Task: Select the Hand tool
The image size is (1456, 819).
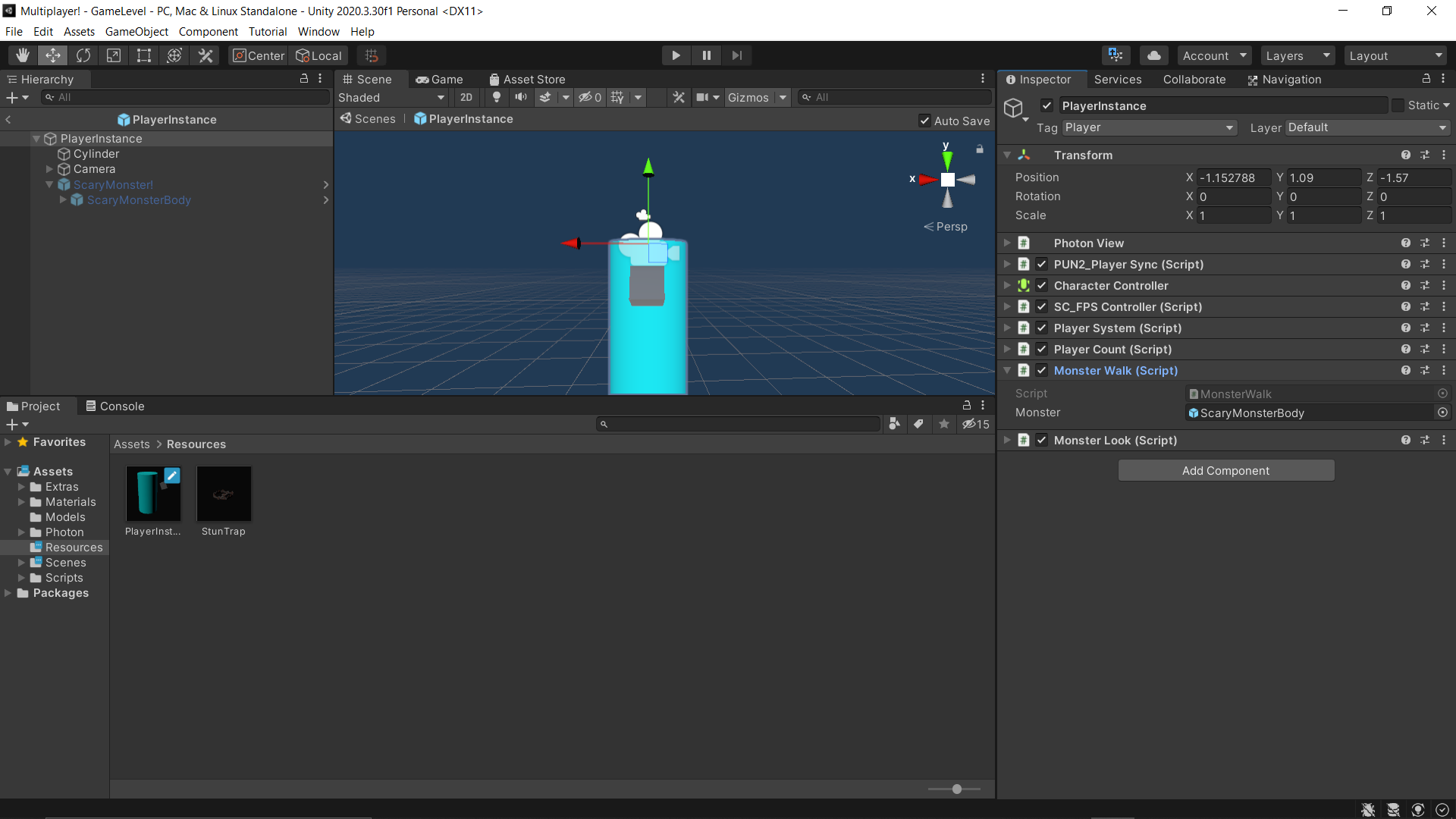Action: pos(23,55)
